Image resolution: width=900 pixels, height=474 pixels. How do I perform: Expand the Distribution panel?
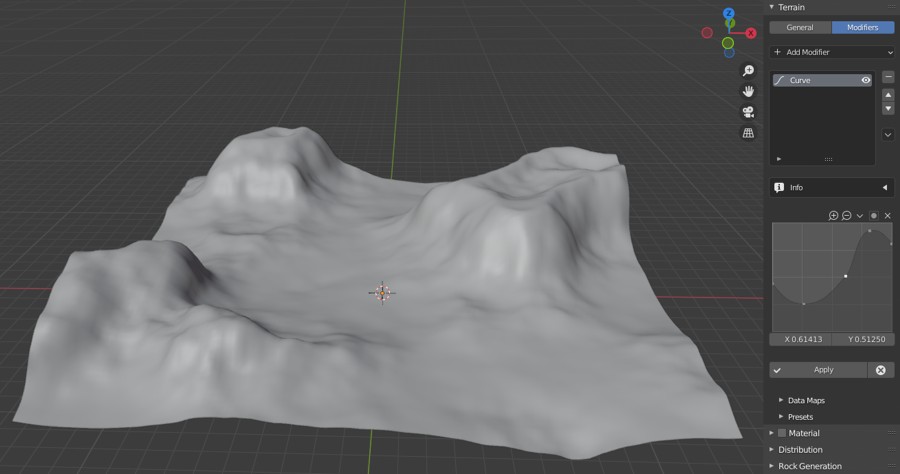click(x=771, y=450)
